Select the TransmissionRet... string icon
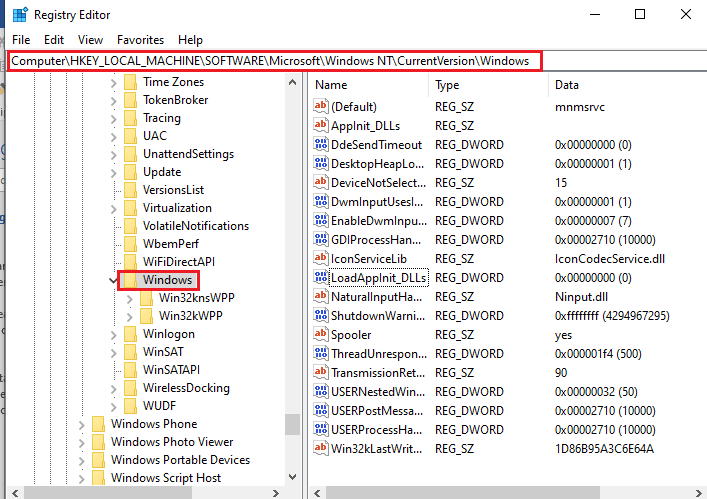707x499 pixels. tap(321, 372)
